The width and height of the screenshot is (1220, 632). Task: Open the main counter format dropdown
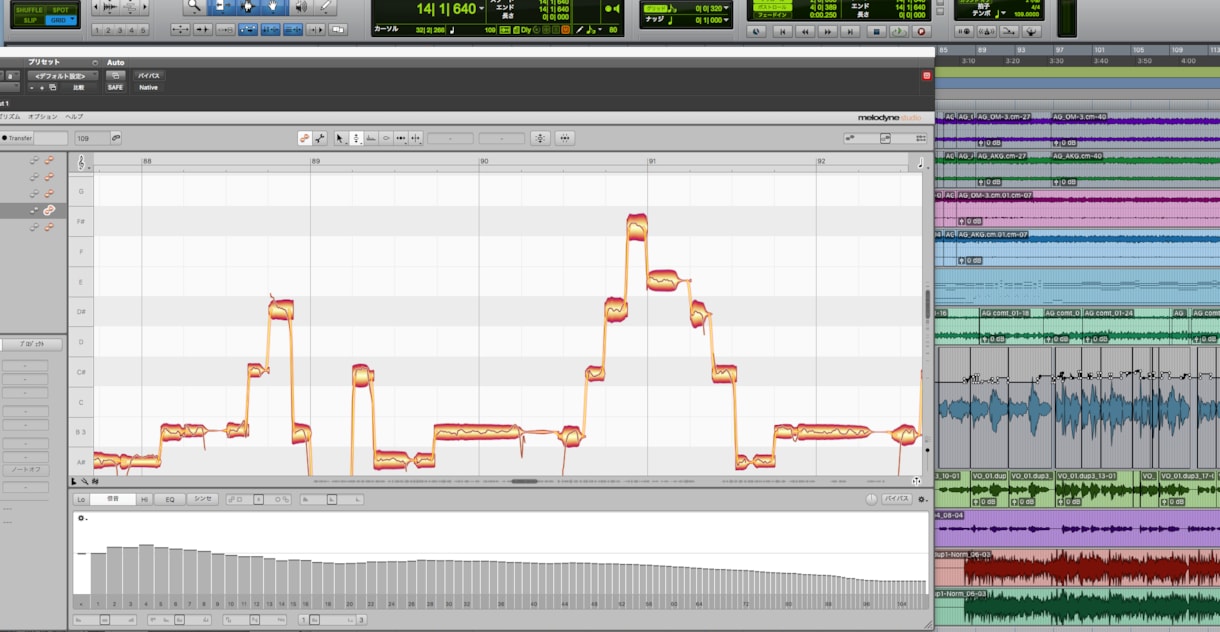pos(482,9)
